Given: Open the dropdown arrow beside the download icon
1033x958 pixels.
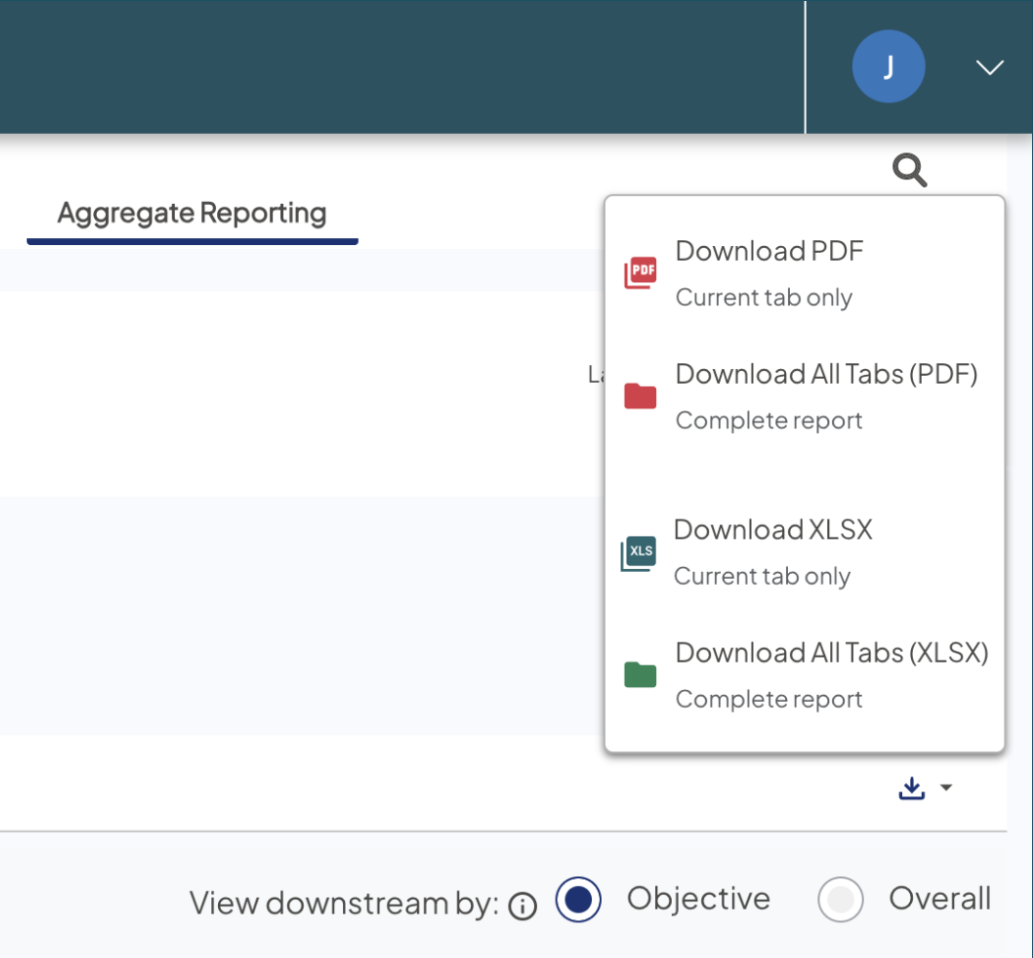Looking at the screenshot, I should pos(946,789).
